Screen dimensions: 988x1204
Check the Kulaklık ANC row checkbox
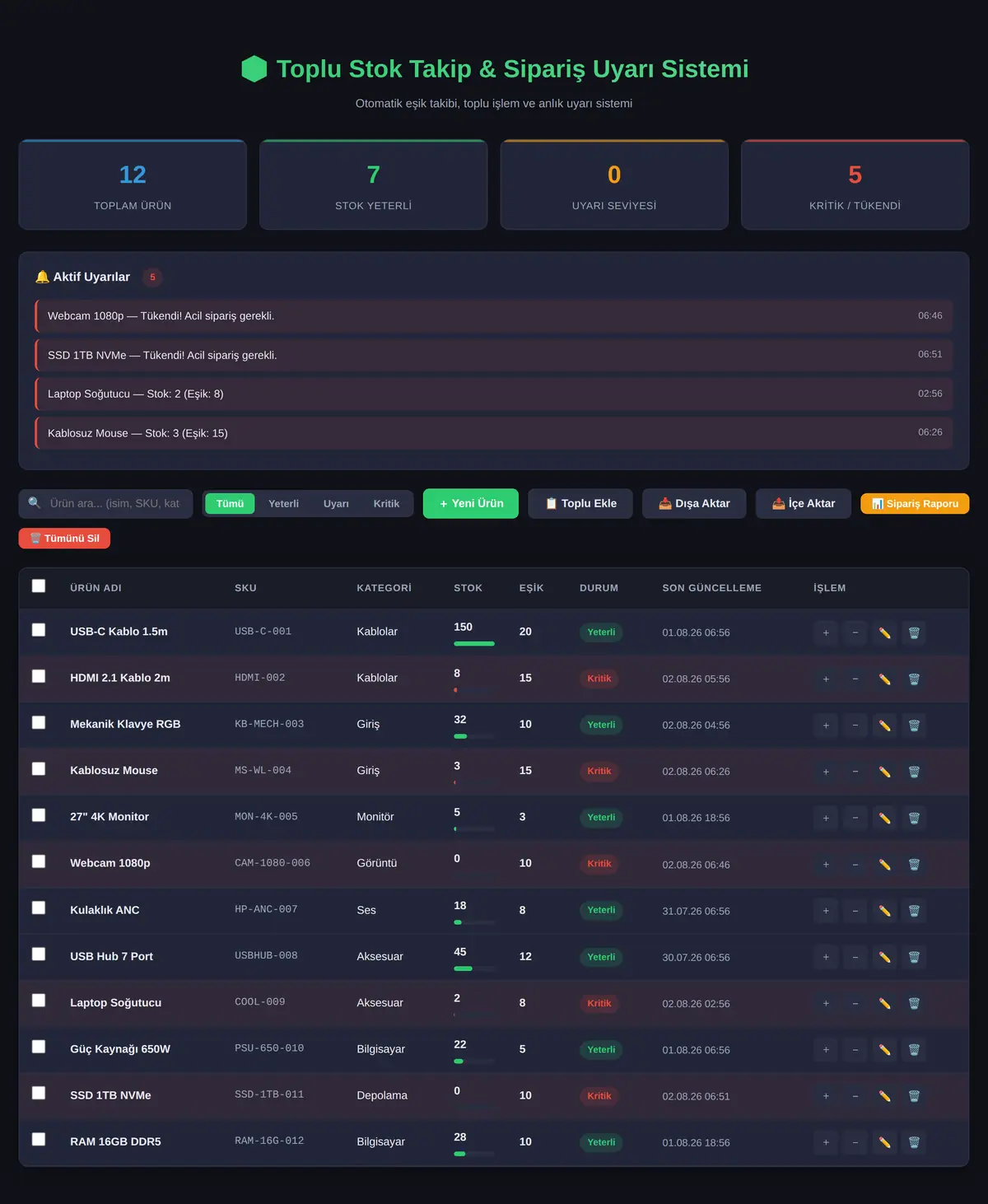39,908
